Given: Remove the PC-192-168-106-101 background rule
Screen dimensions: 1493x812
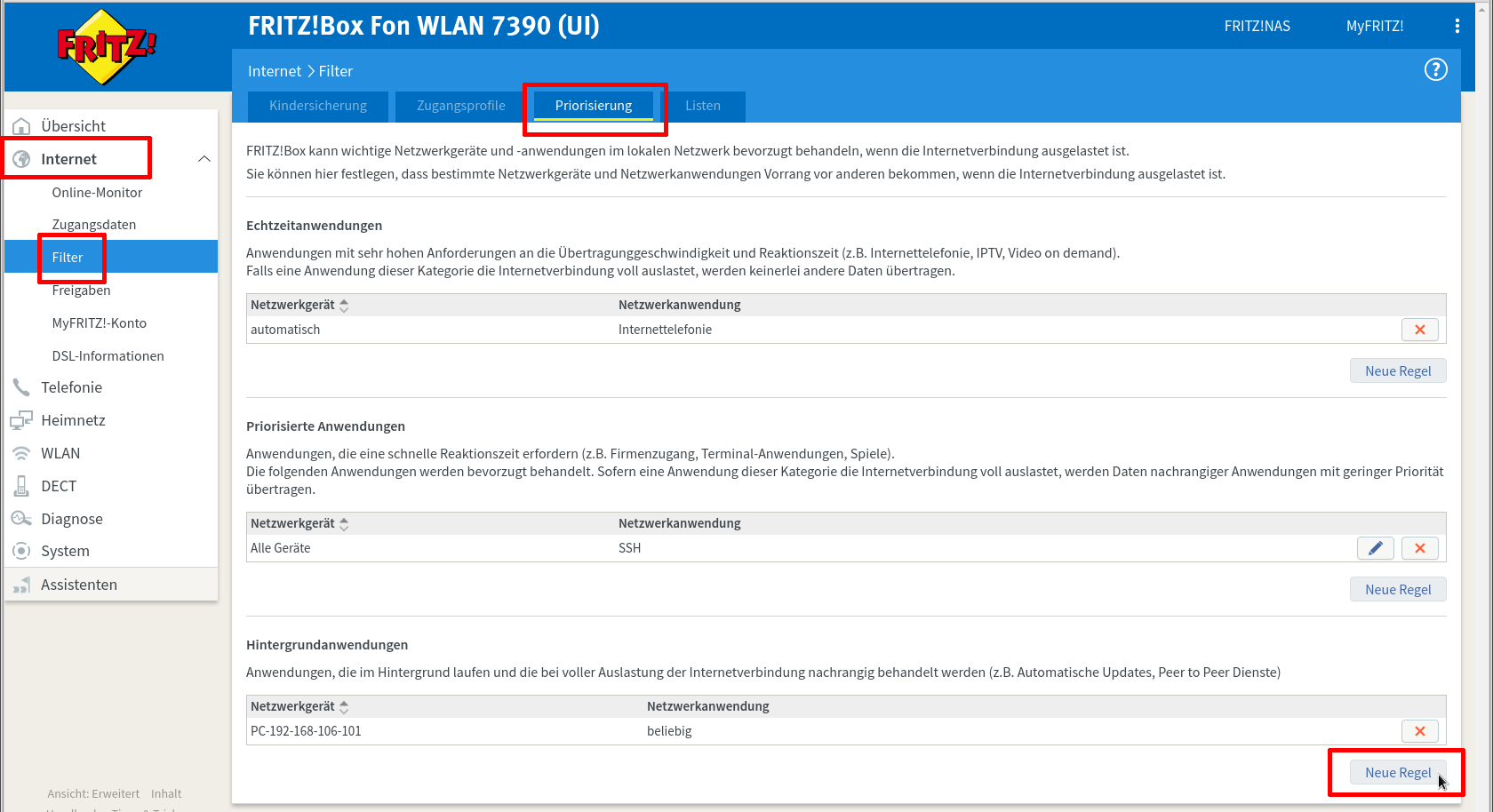Looking at the screenshot, I should [1419, 731].
